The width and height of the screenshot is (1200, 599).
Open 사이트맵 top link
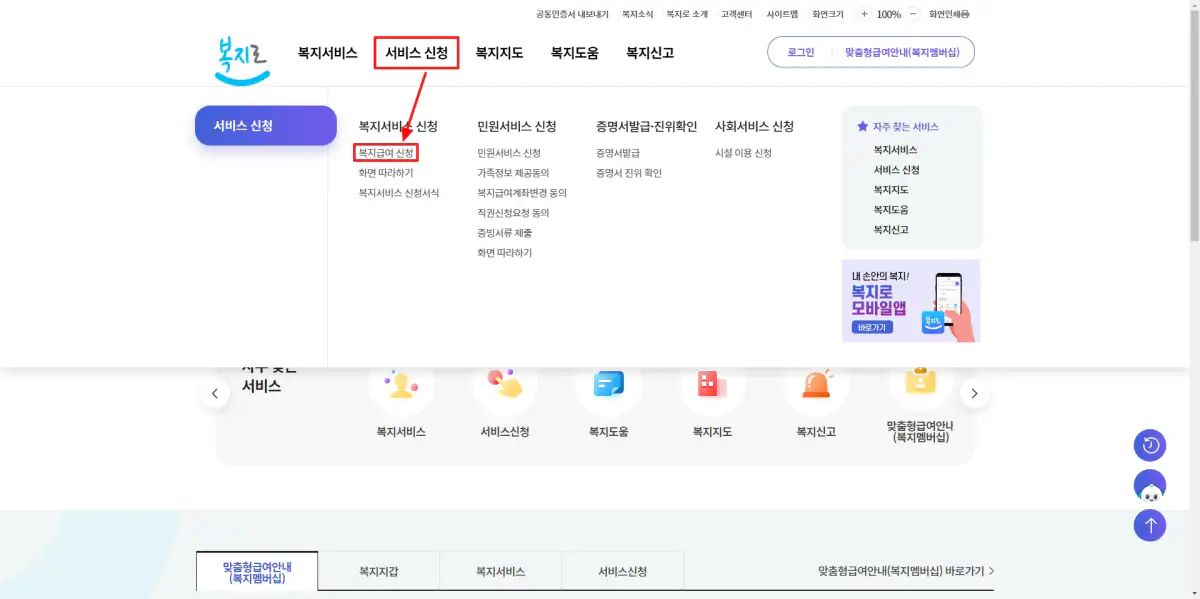[x=783, y=14]
